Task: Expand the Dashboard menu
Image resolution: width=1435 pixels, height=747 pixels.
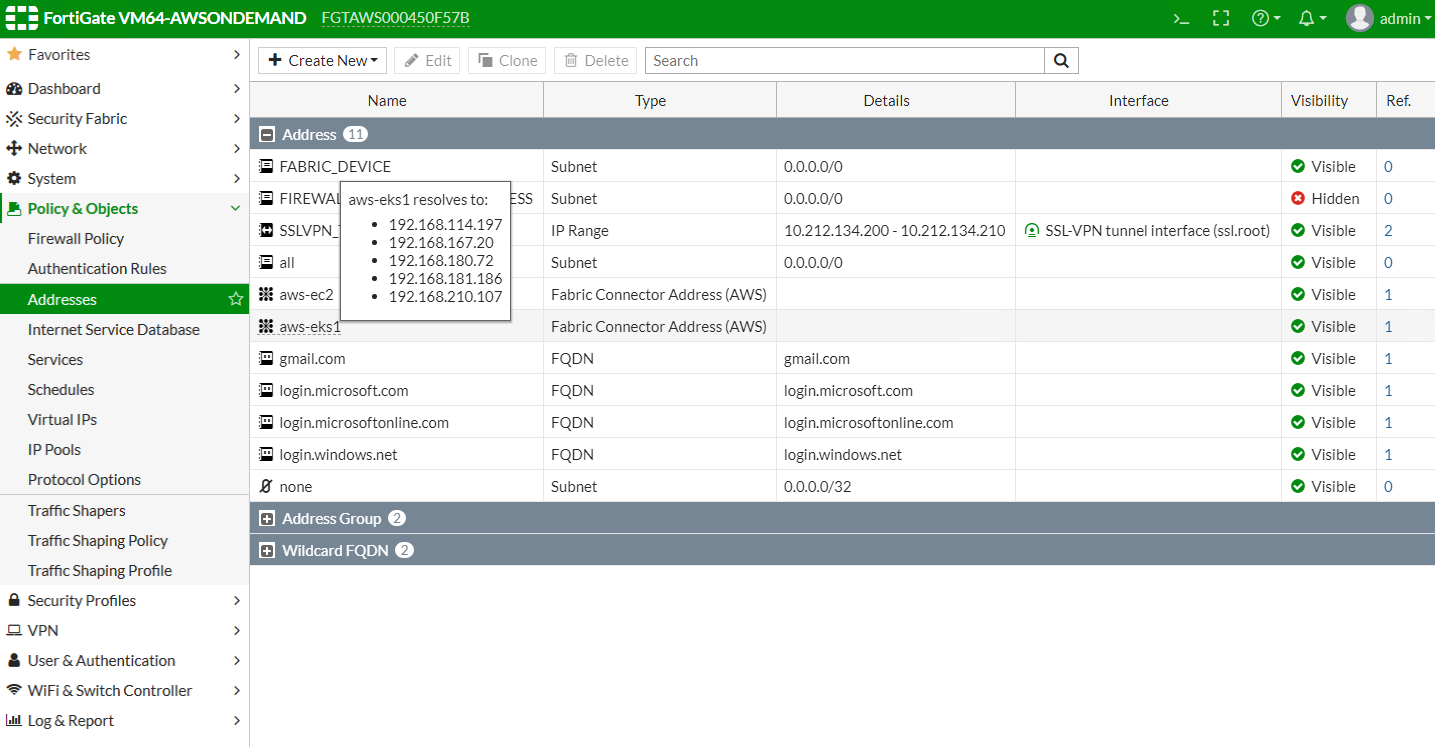Action: (x=236, y=89)
